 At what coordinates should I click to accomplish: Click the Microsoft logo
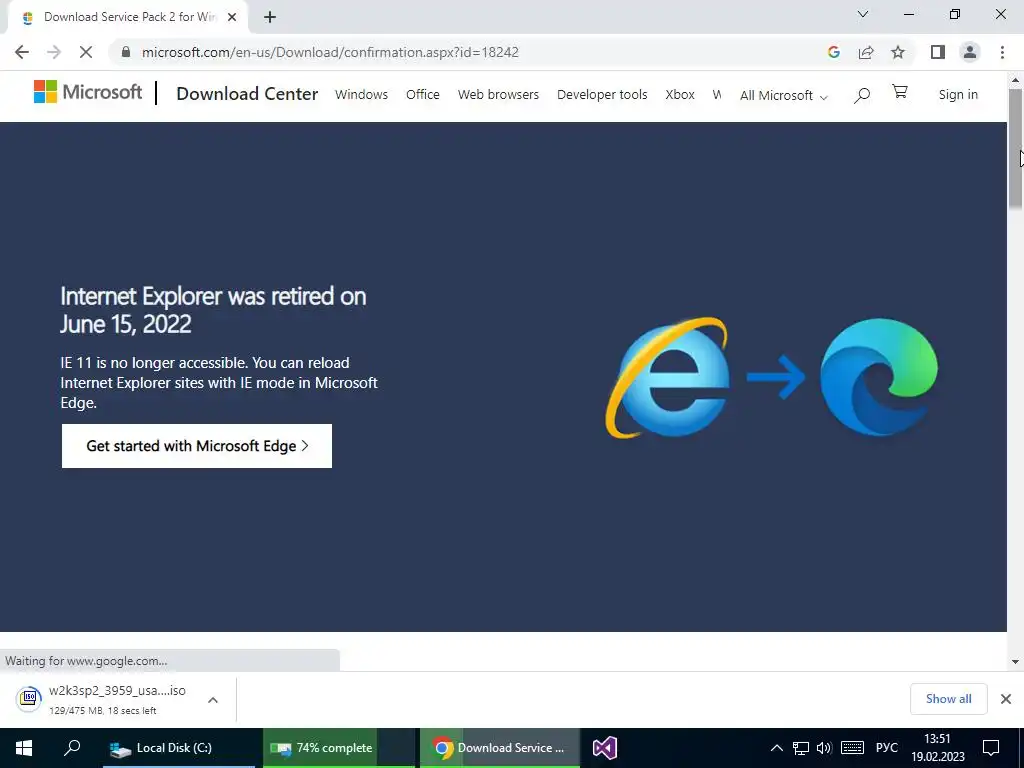point(88,93)
